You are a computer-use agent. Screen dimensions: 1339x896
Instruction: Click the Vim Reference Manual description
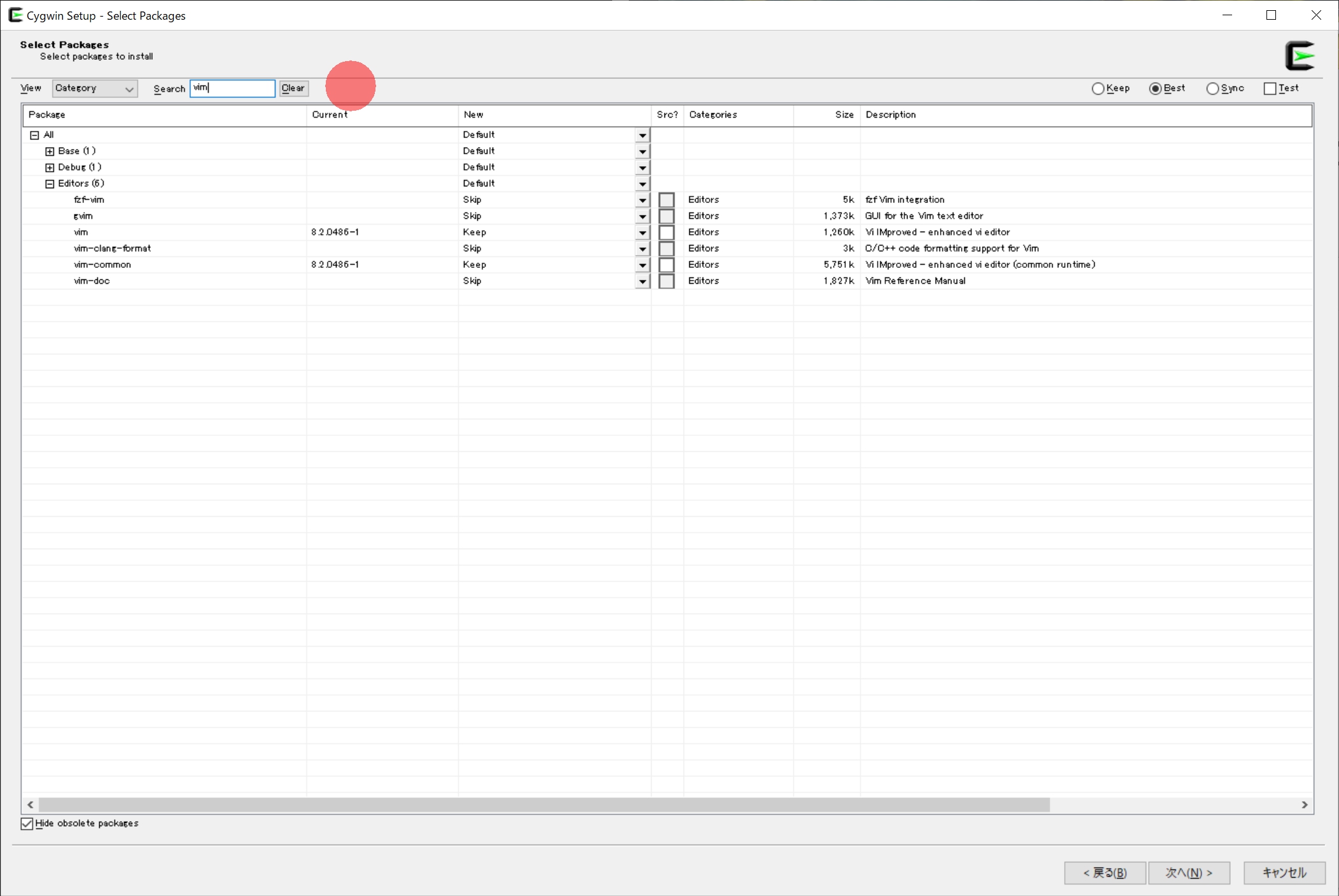click(x=915, y=281)
